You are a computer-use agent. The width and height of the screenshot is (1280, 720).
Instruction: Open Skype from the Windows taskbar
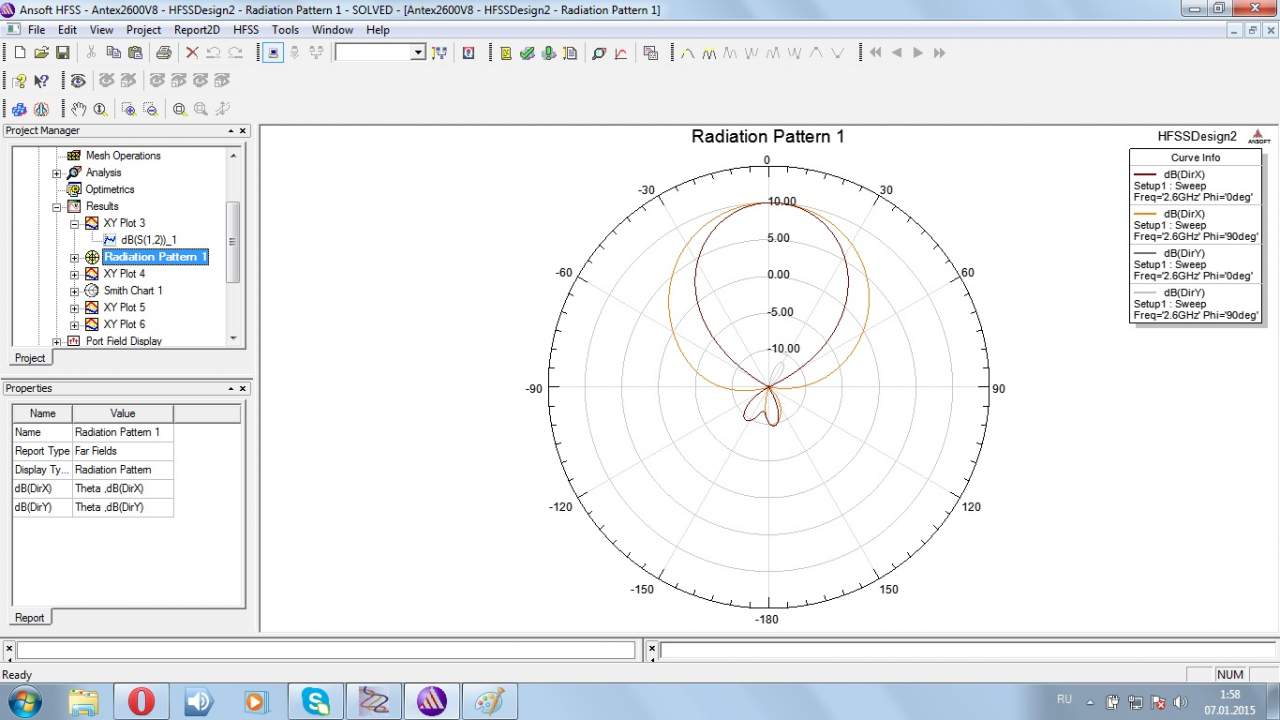tap(315, 702)
